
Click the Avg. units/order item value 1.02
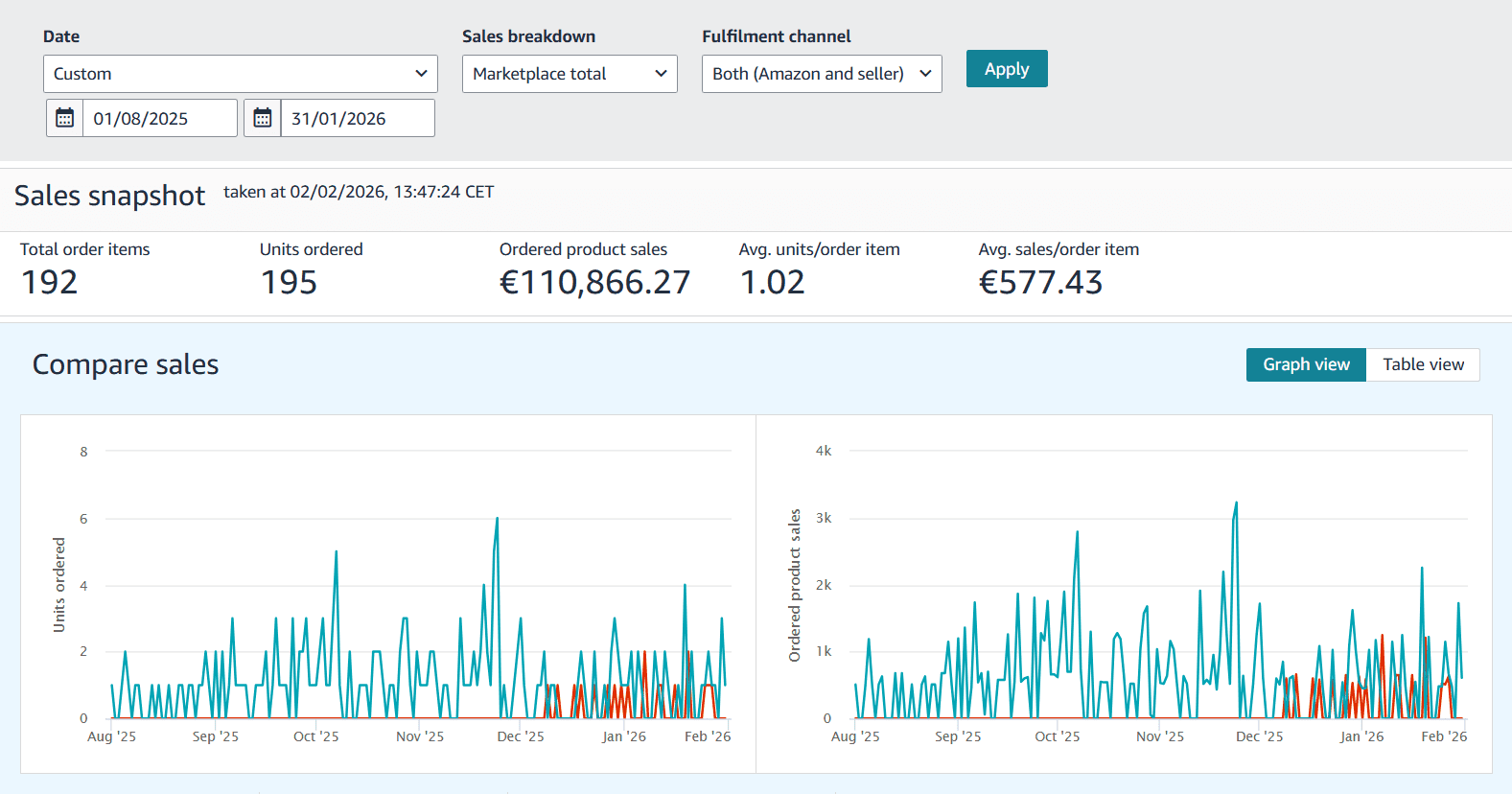click(773, 283)
